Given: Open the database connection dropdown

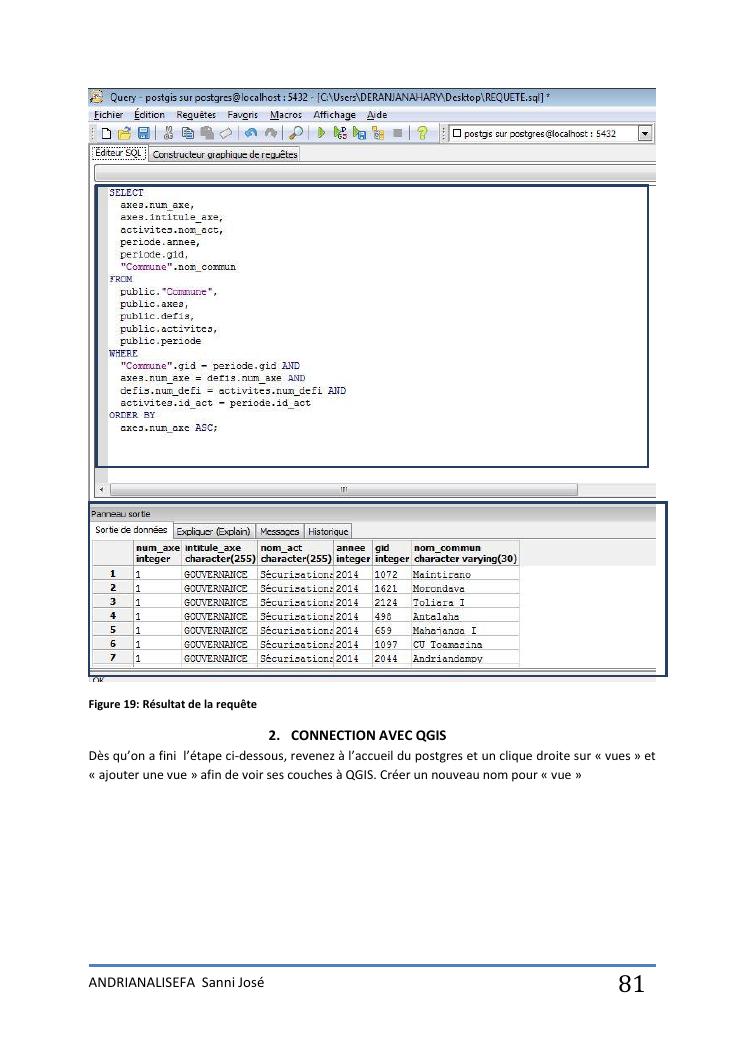Looking at the screenshot, I should coord(645,134).
